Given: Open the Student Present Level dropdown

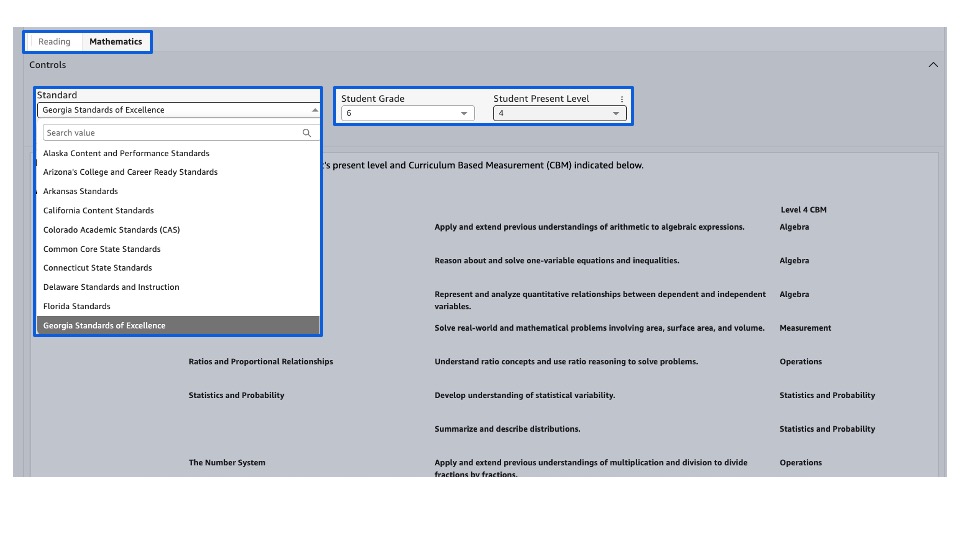Looking at the screenshot, I should [x=559, y=113].
